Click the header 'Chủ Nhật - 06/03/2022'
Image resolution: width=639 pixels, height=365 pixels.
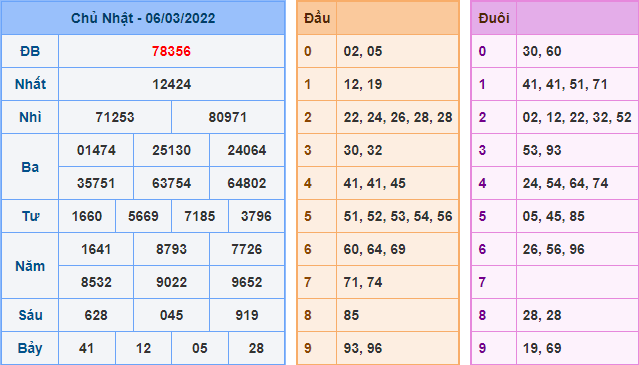click(x=143, y=18)
